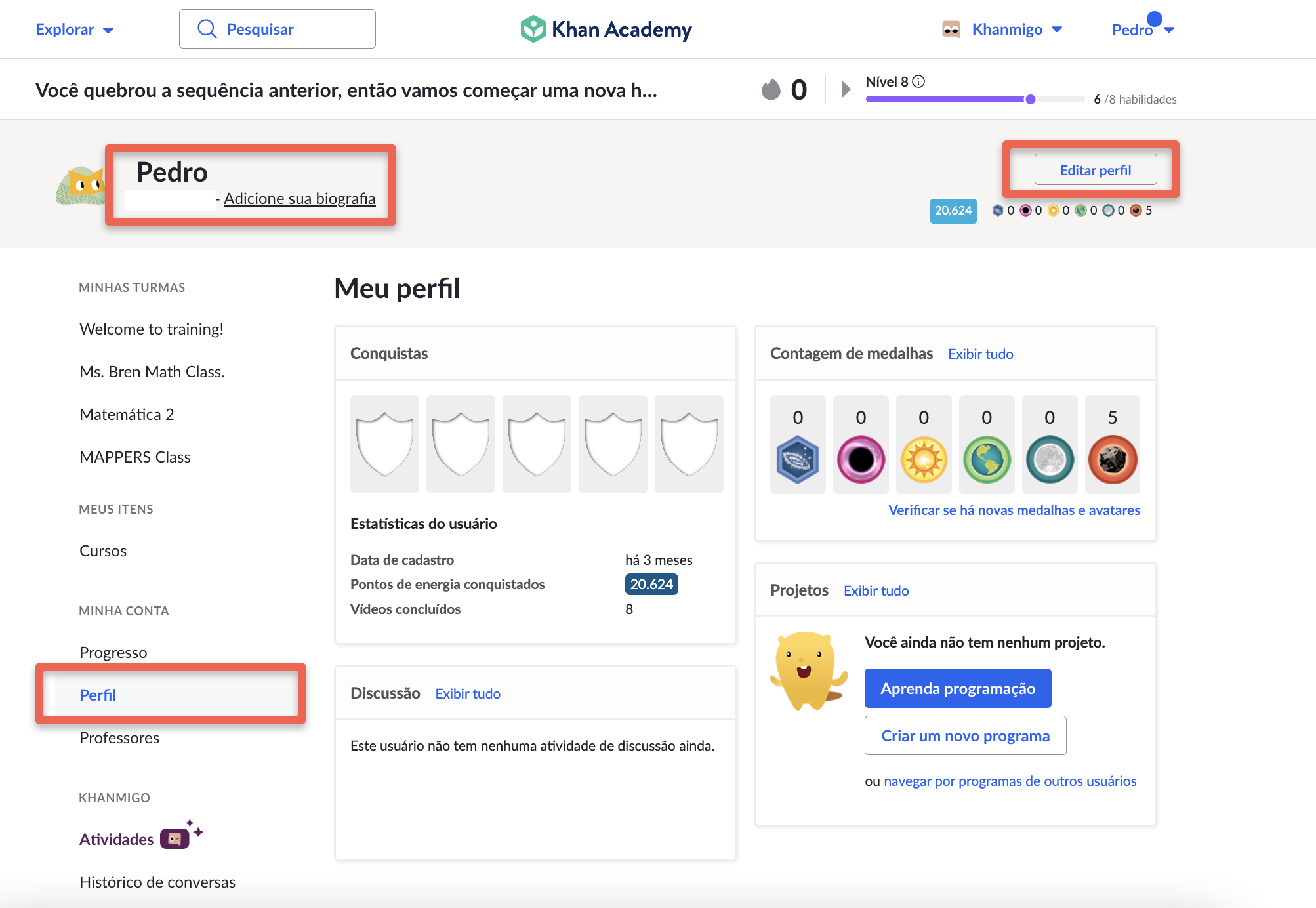1316x908 pixels.
Task: Open MAPPERS Class in sidebar
Action: 135,457
